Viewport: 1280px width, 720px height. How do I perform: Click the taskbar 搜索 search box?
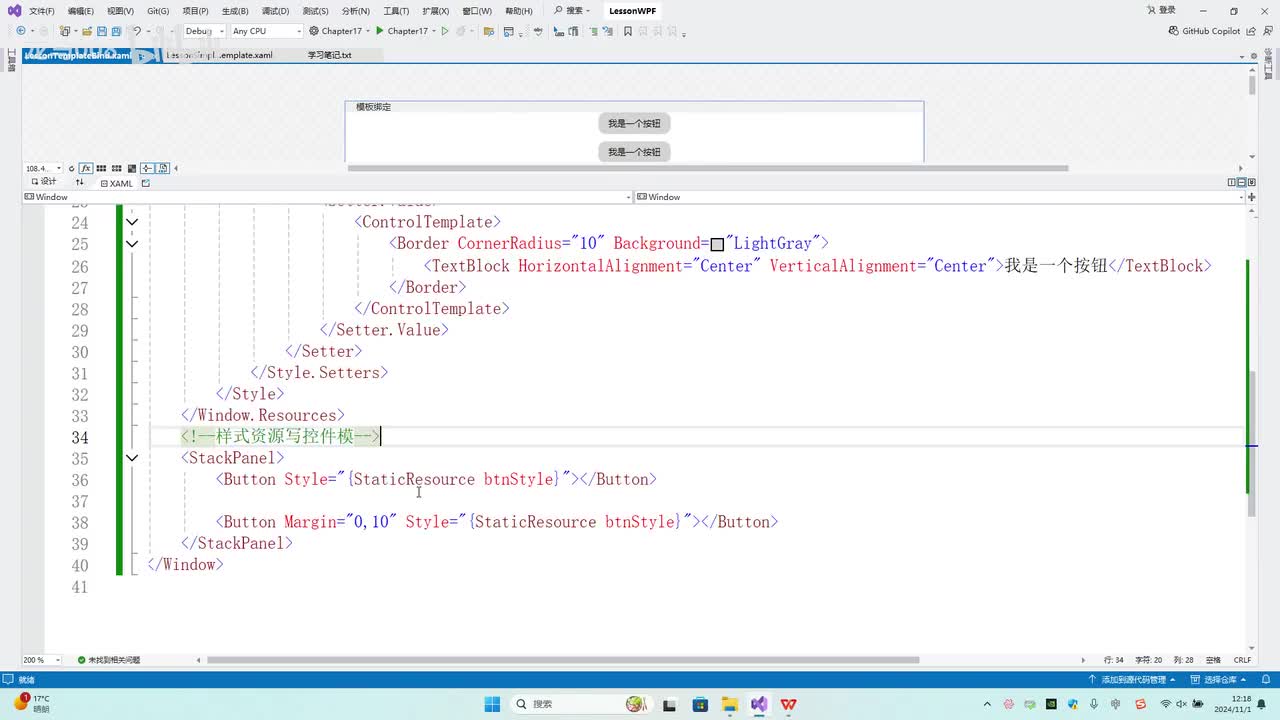point(580,704)
